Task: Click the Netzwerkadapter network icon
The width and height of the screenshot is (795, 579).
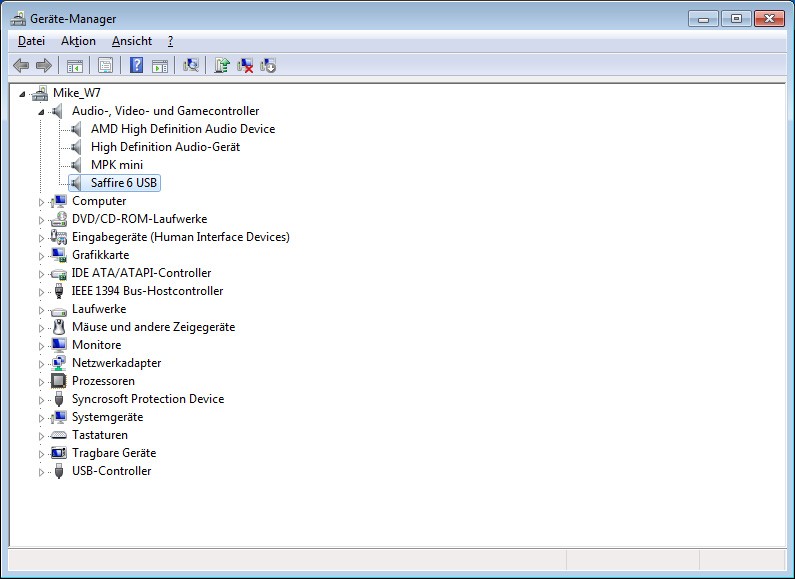Action: click(59, 363)
